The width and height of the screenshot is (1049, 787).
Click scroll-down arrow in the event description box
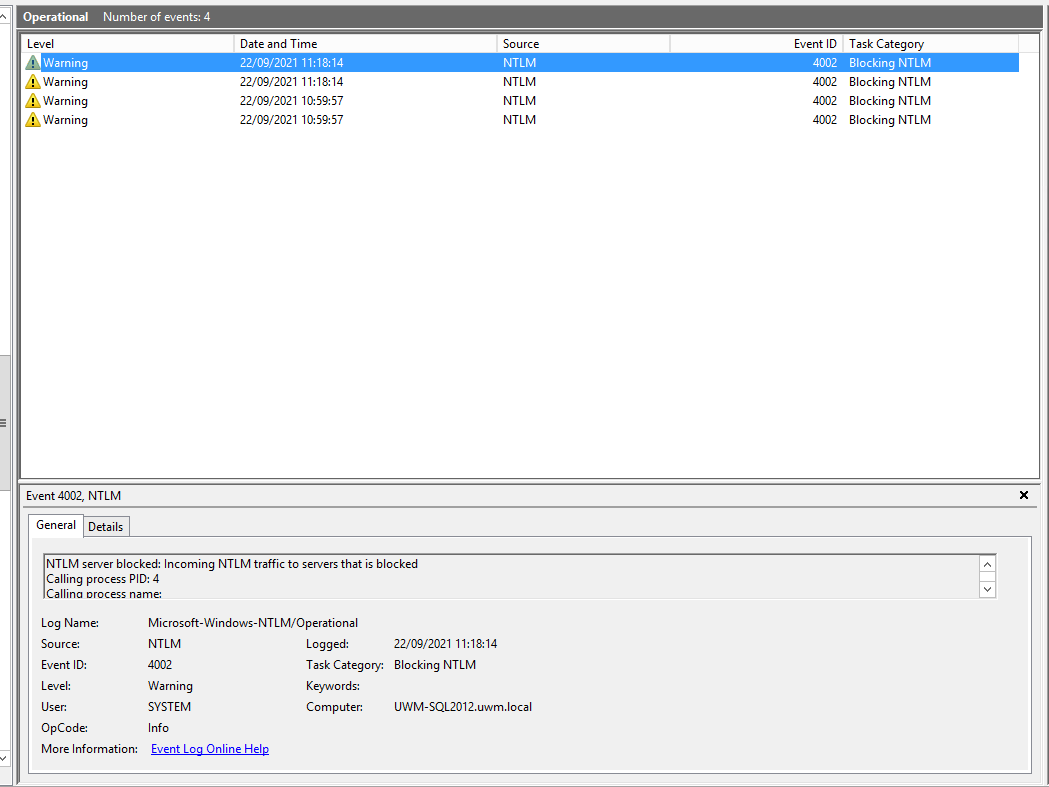[987, 589]
